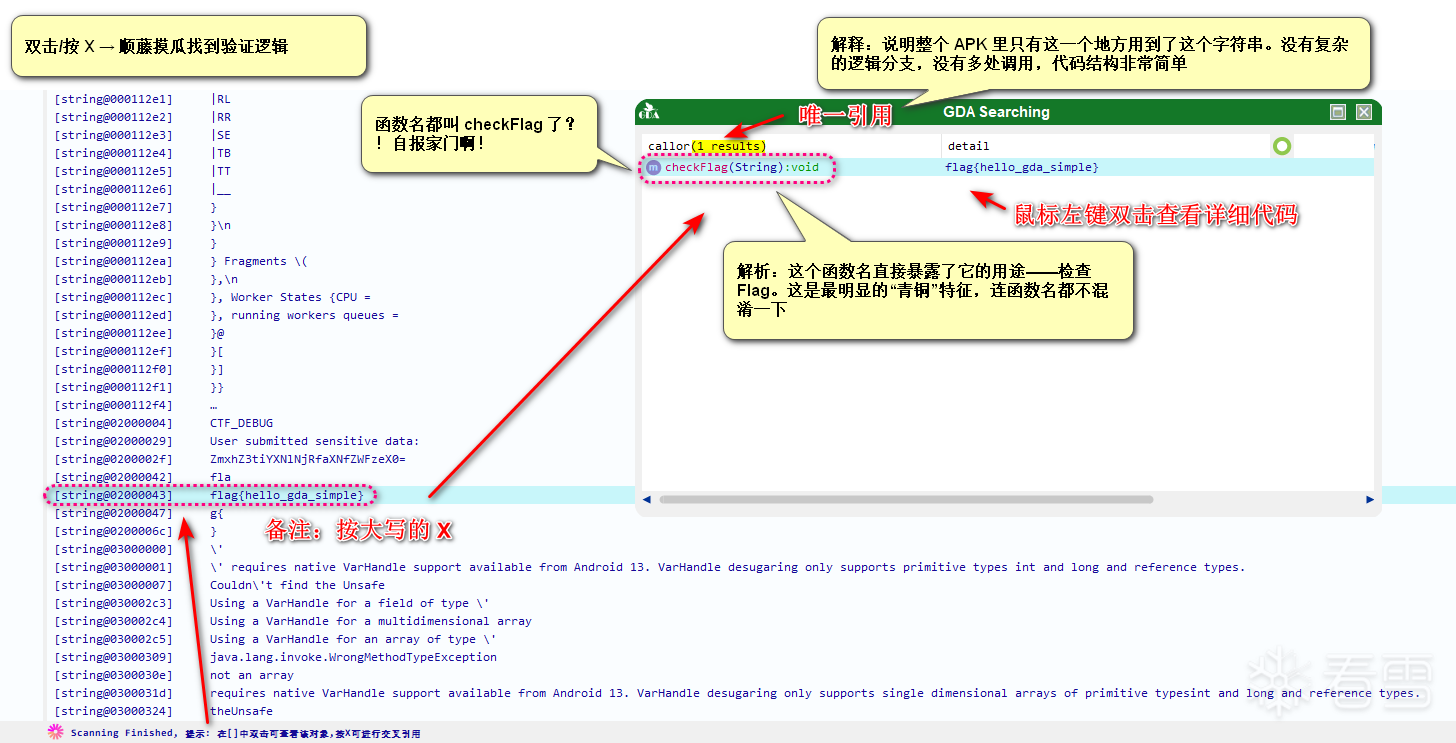Click address [string@0300031d]

tap(113, 693)
